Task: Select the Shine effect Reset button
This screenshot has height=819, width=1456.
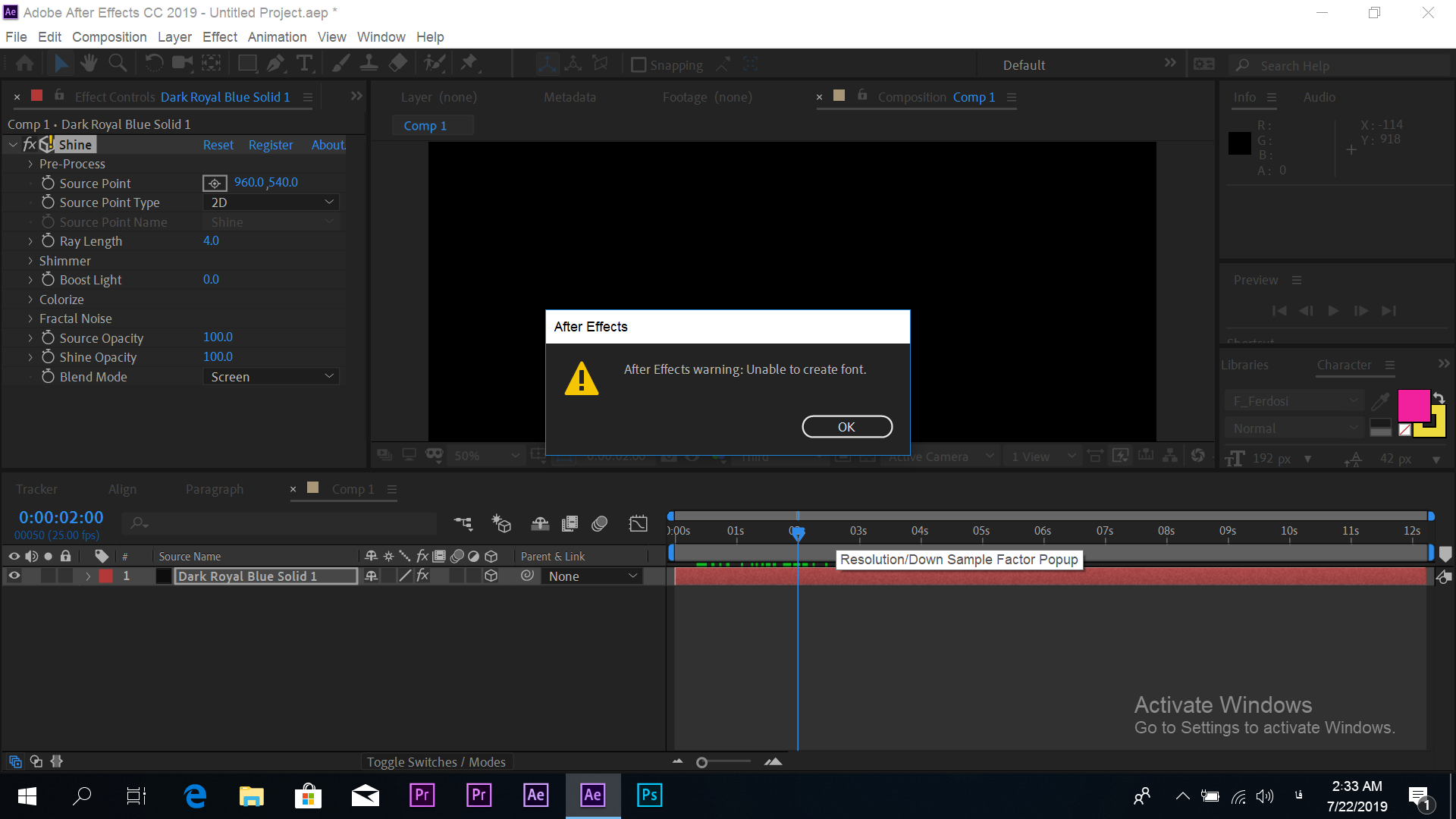Action: [x=217, y=145]
